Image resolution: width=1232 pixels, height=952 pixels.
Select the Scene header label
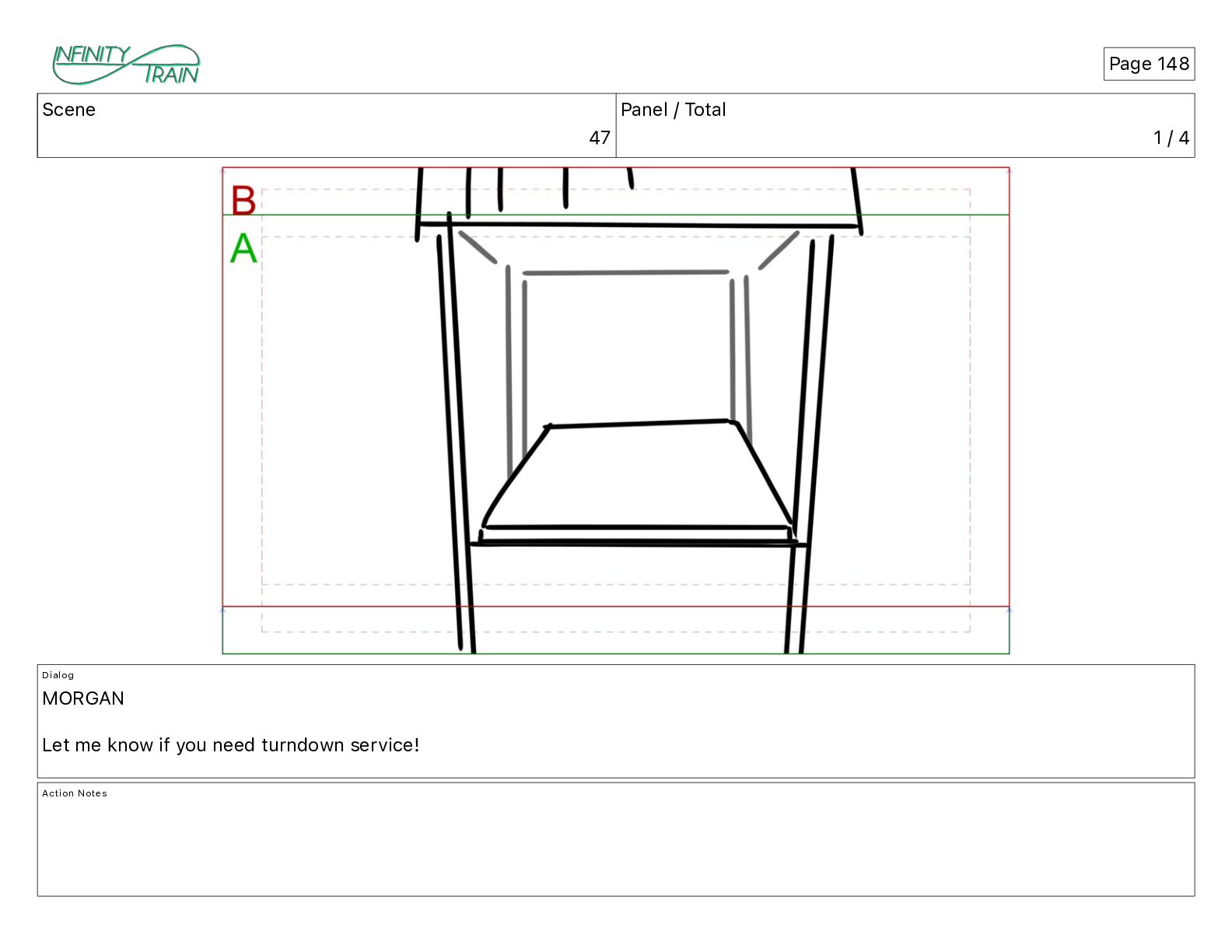coord(69,110)
